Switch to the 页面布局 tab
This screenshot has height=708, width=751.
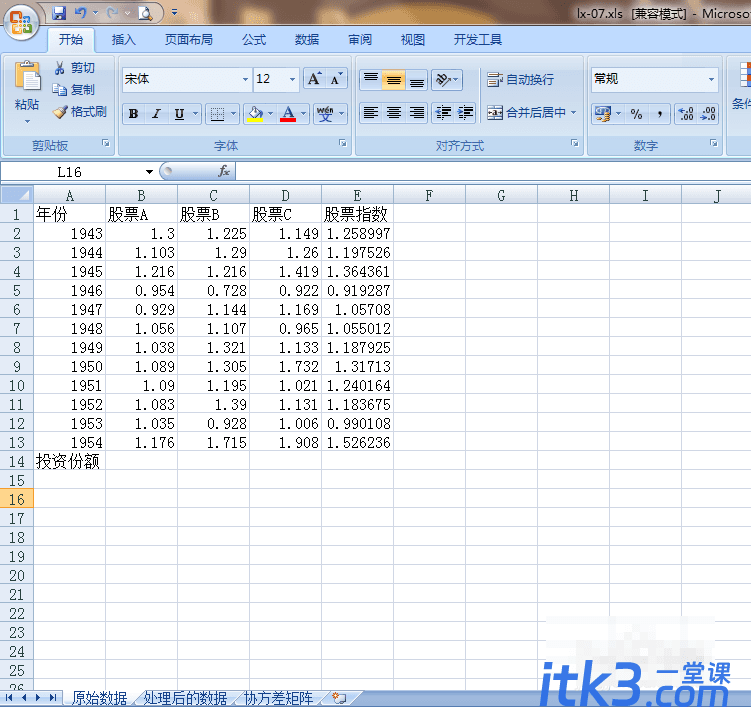click(x=189, y=40)
